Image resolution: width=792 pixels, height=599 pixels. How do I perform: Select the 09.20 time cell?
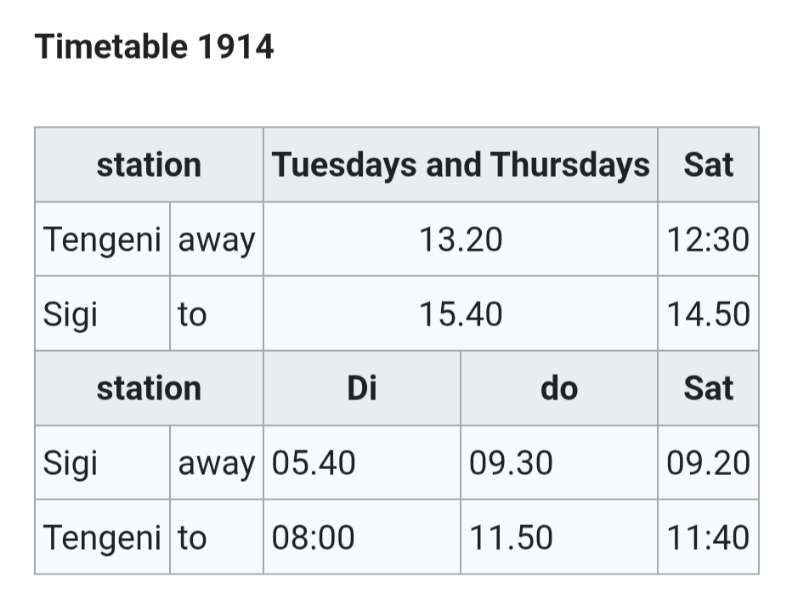708,463
